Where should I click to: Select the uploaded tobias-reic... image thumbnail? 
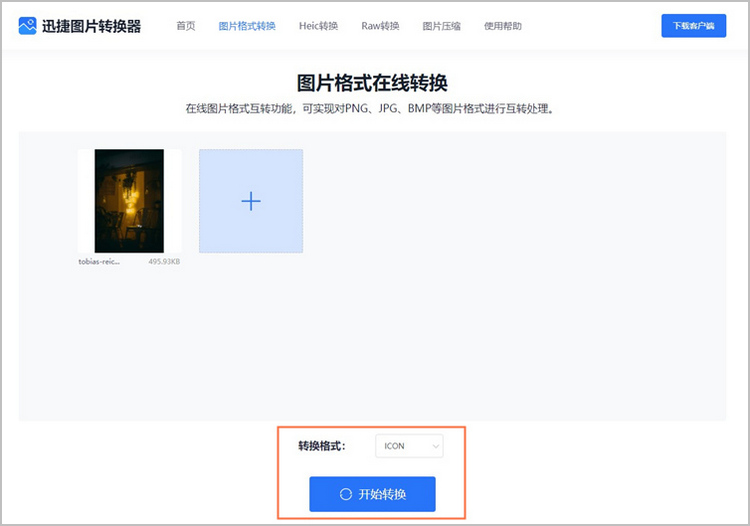(x=129, y=201)
